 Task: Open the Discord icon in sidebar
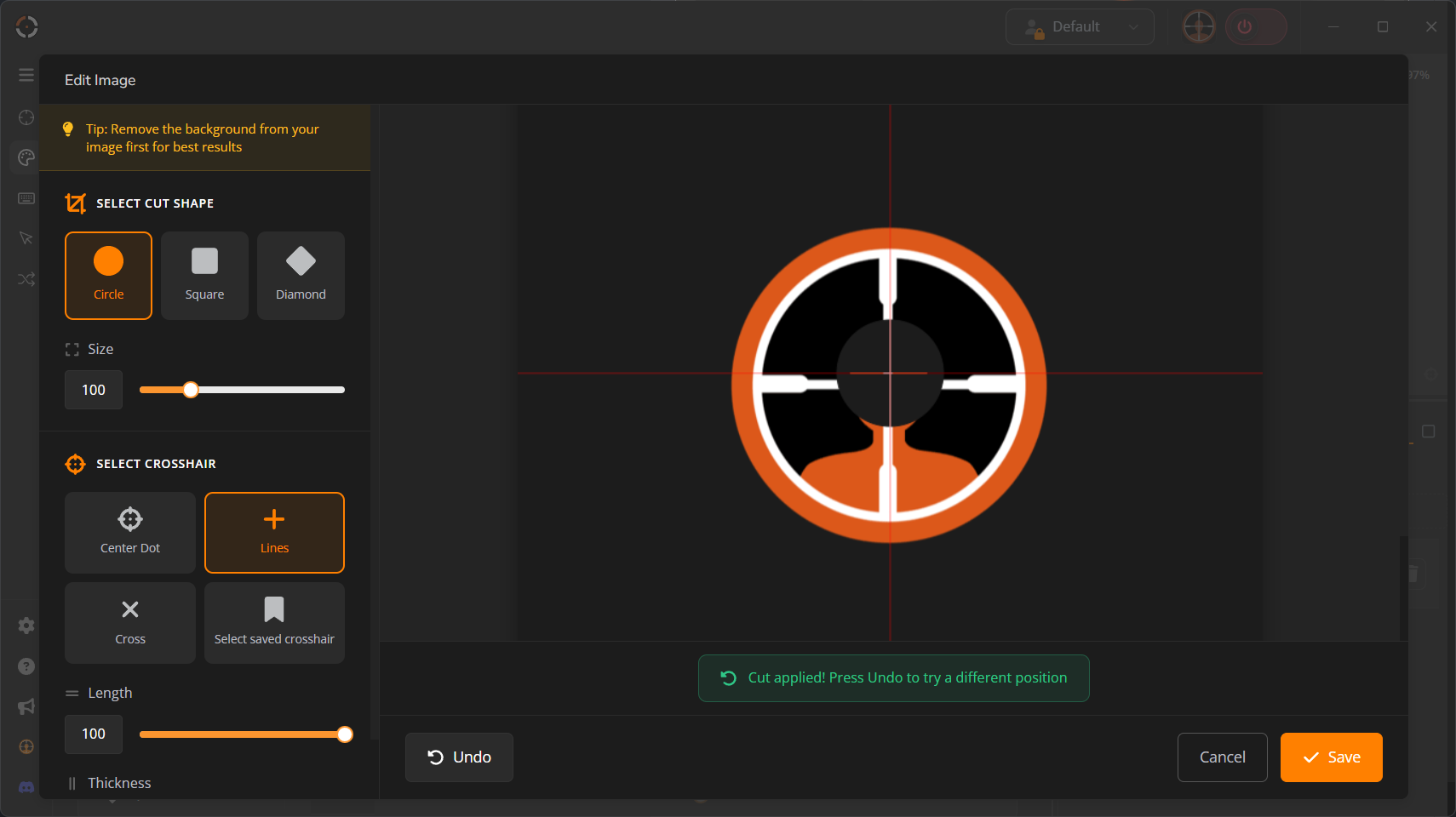26,787
